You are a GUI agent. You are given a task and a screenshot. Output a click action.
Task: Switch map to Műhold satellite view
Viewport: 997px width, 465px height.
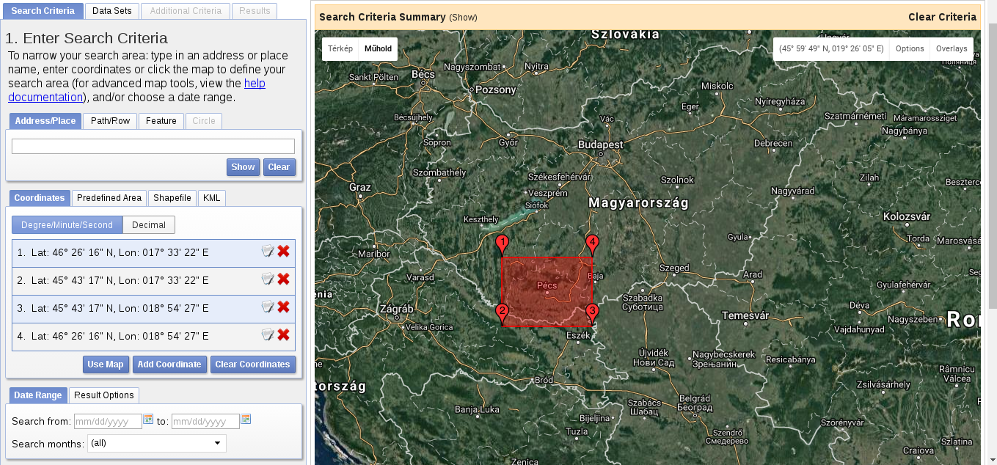(x=378, y=49)
